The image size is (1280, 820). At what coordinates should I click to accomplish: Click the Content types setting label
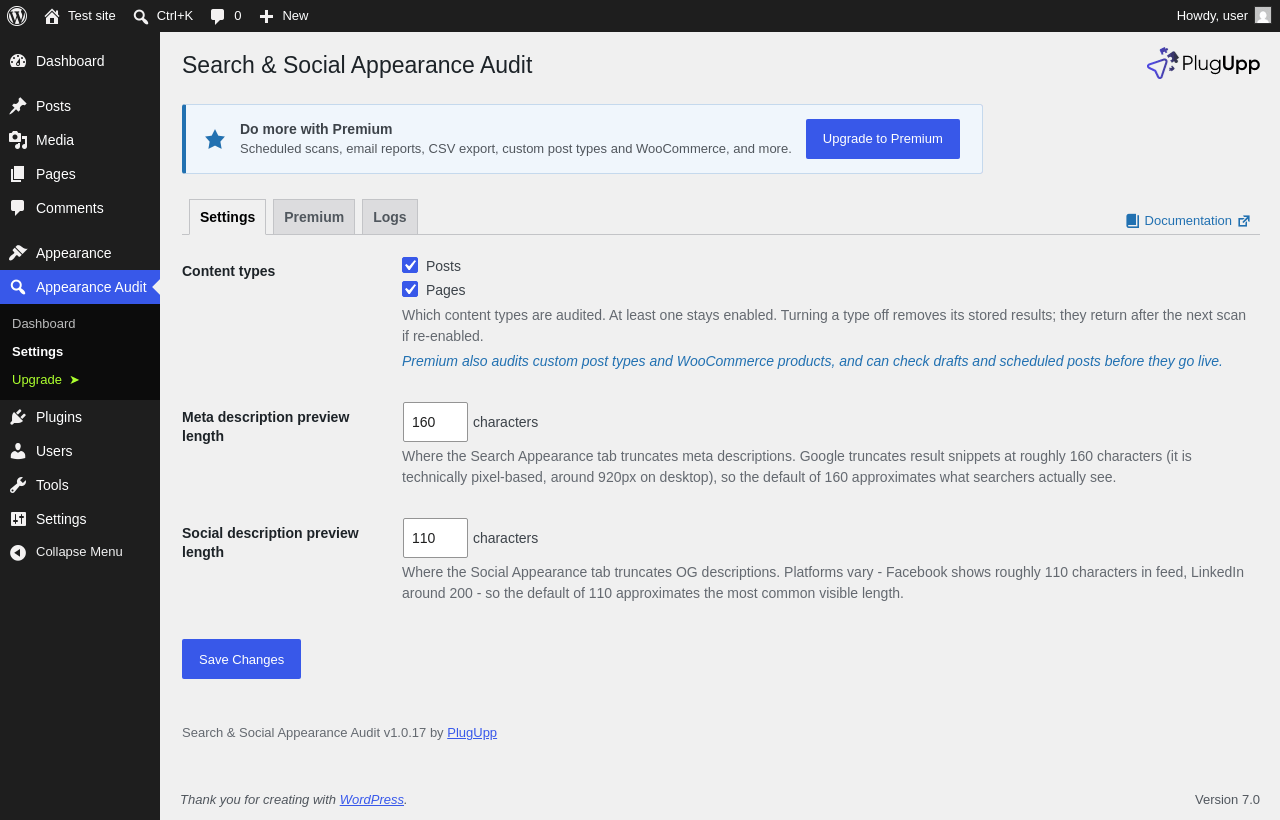[x=228, y=271]
